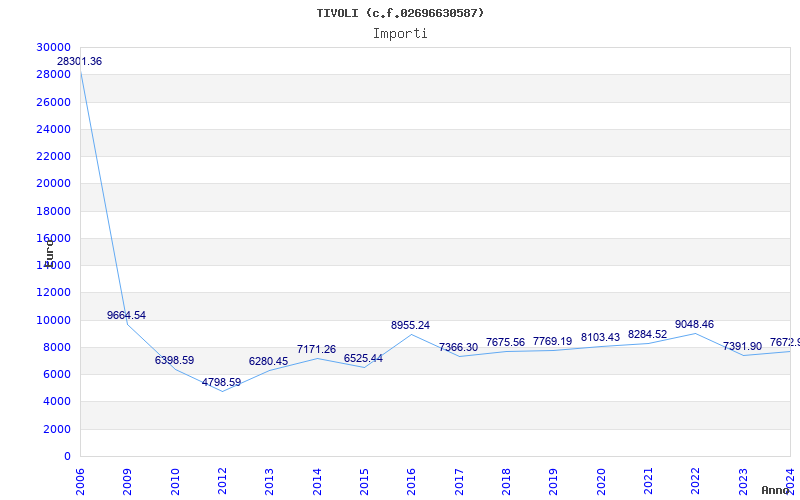Click the x-axis year 2020
This screenshot has width=800, height=500.
pyautogui.click(x=601, y=481)
